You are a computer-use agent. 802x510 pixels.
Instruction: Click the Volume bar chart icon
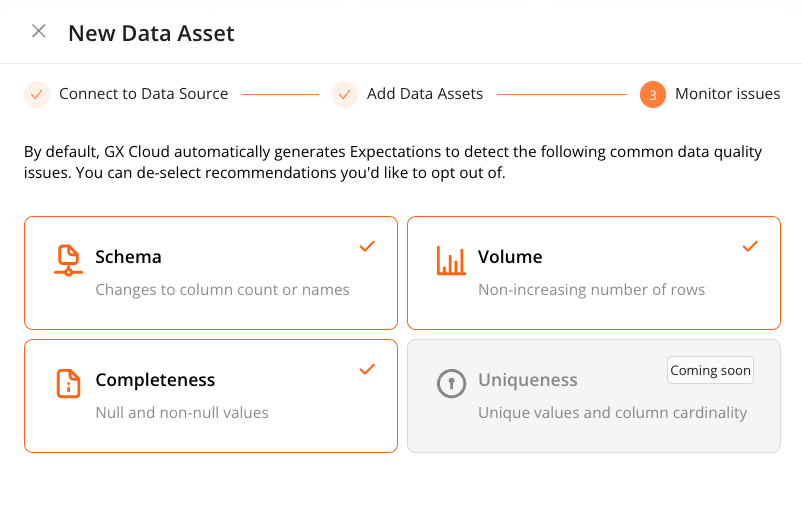pyautogui.click(x=451, y=260)
